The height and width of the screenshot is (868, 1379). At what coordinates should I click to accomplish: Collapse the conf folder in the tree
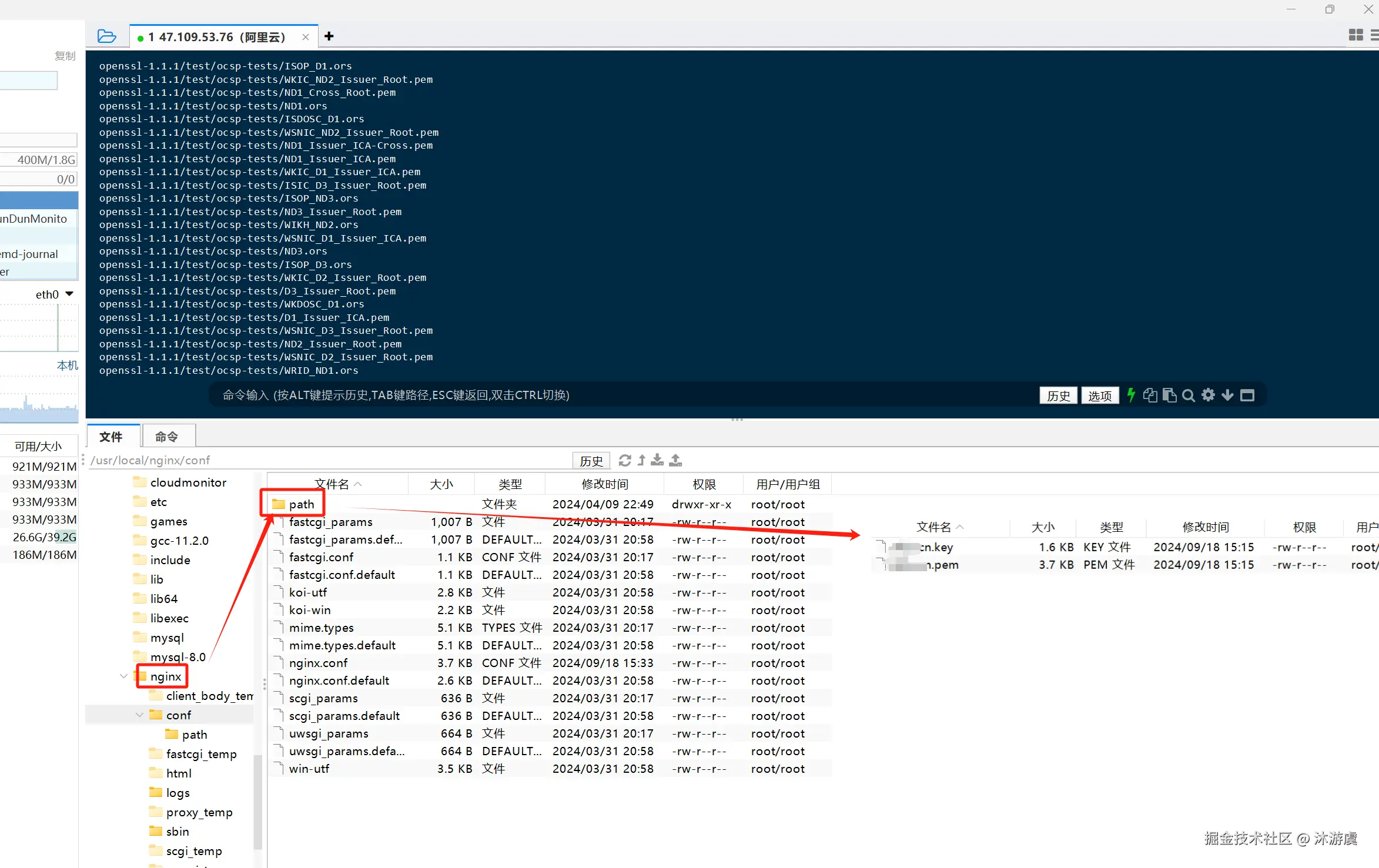(x=139, y=715)
